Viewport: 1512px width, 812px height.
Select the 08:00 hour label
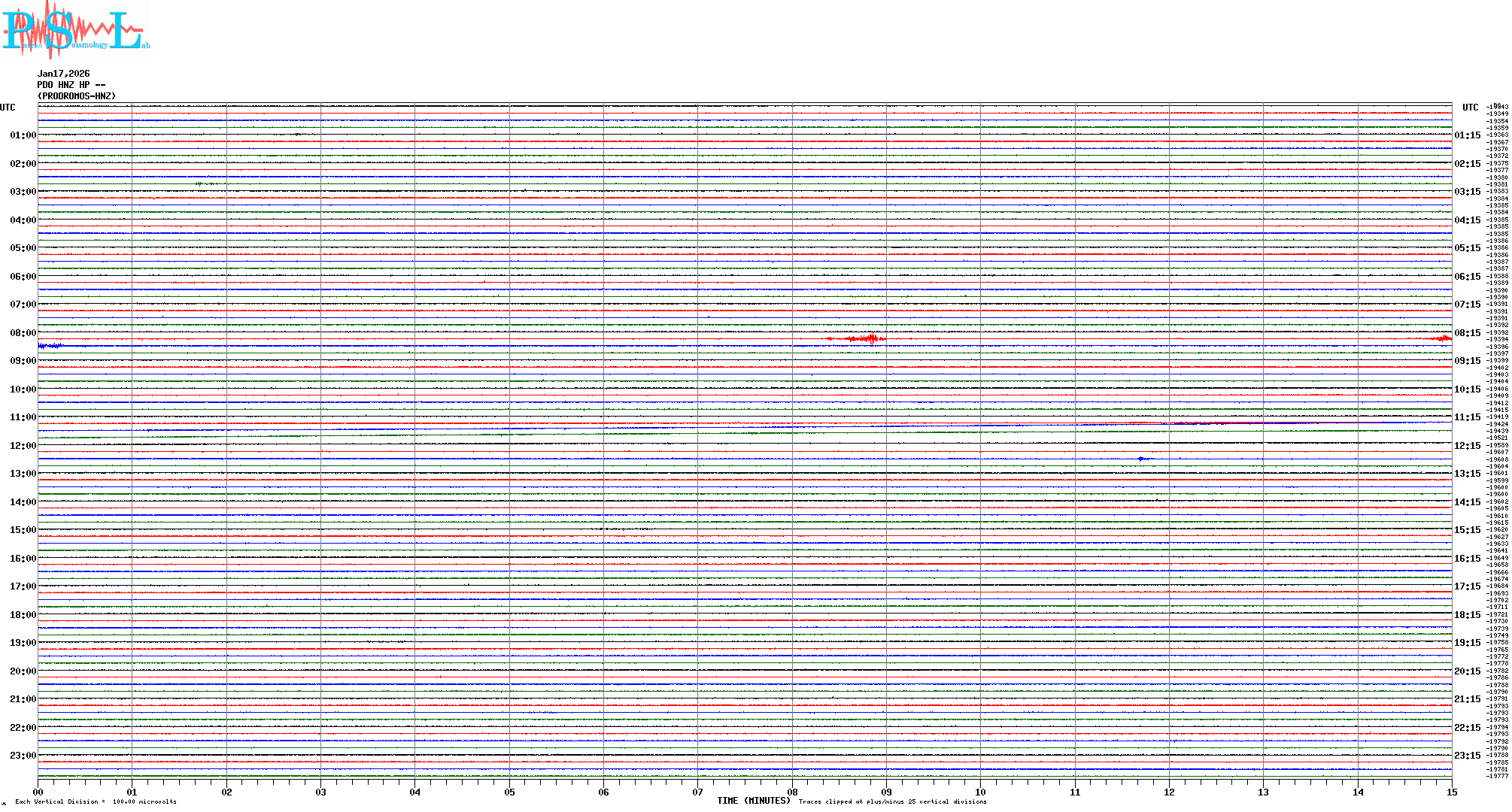coord(23,333)
